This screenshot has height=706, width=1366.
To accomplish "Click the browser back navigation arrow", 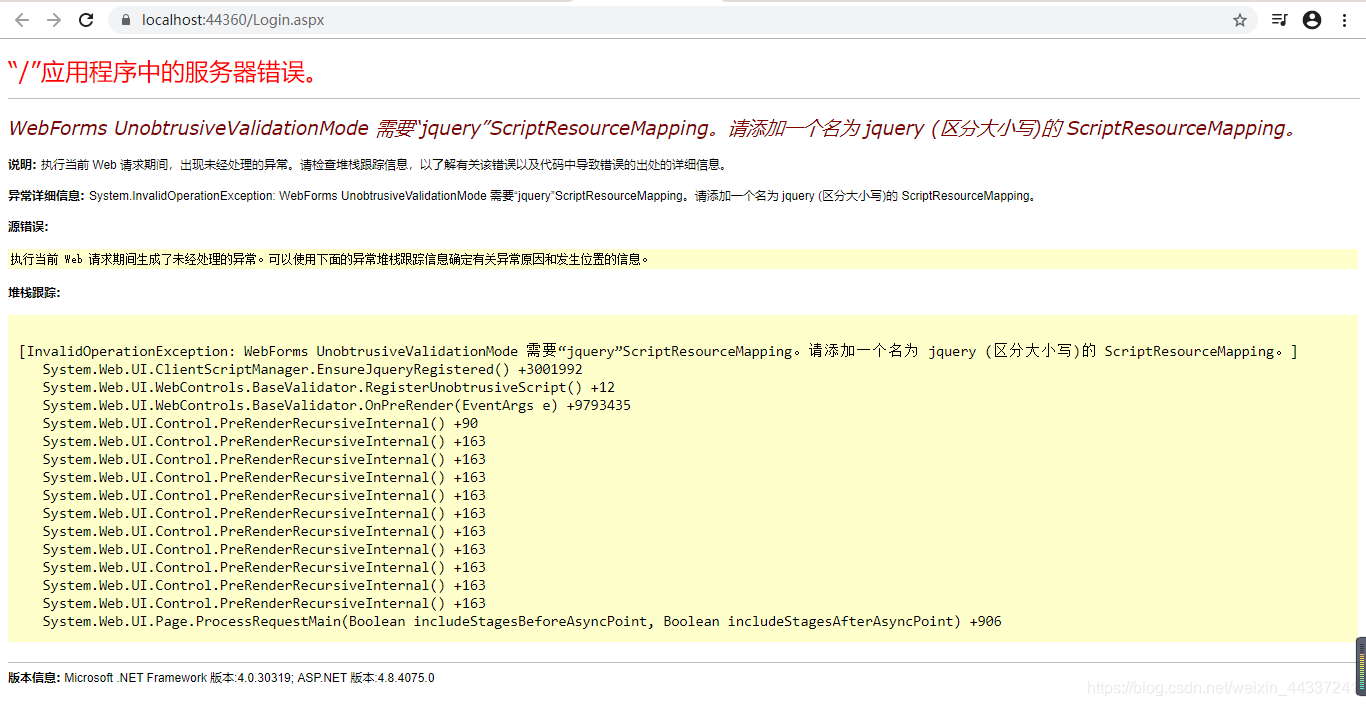I will pos(21,19).
